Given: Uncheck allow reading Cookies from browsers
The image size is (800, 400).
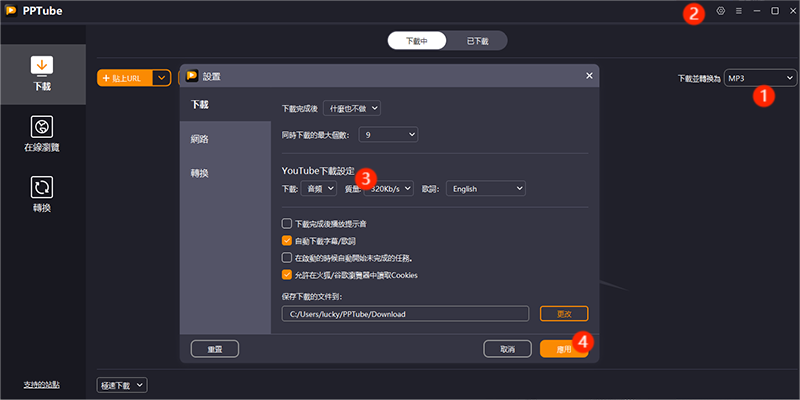Looking at the screenshot, I should [x=287, y=274].
